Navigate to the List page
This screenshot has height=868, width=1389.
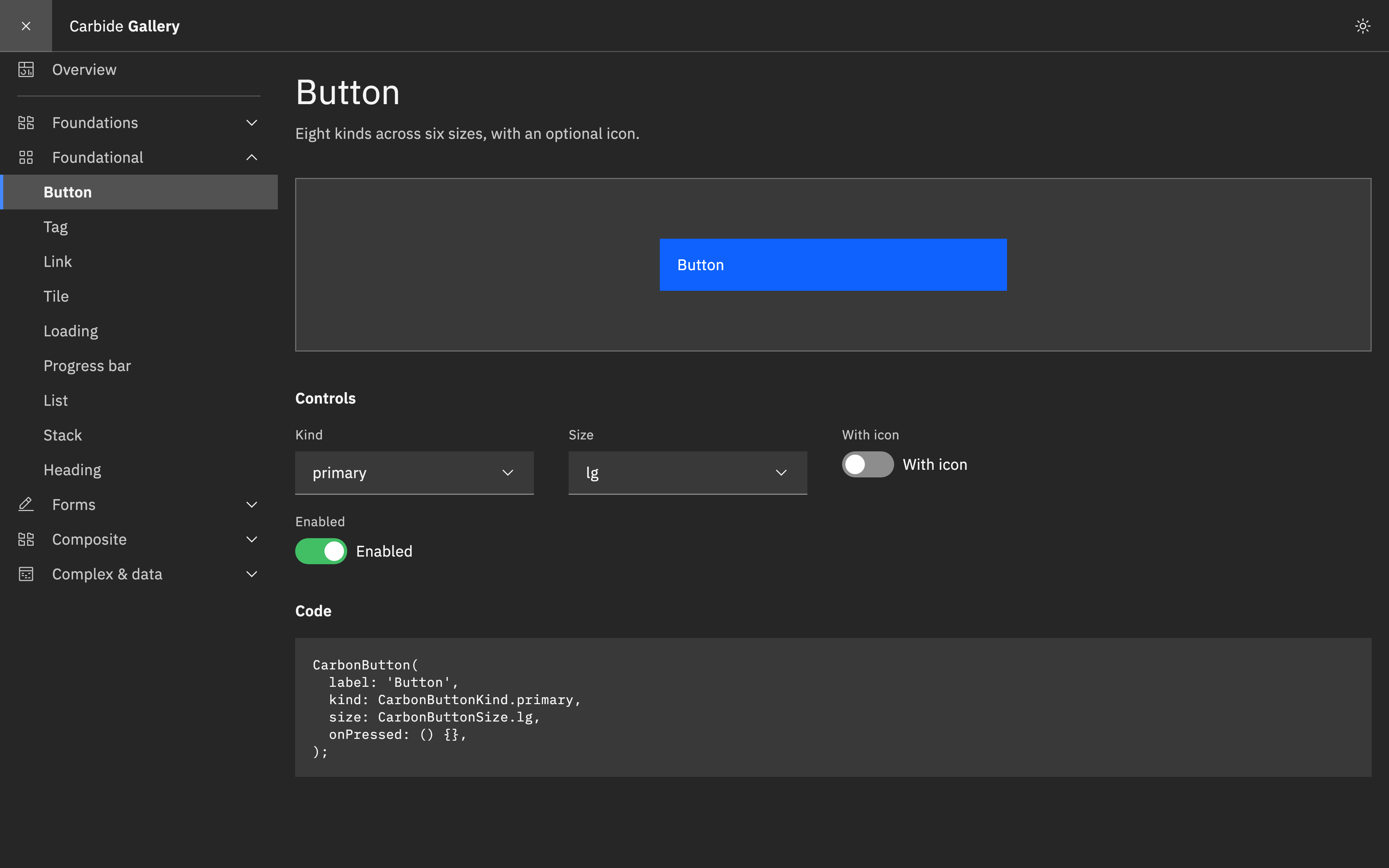139,400
